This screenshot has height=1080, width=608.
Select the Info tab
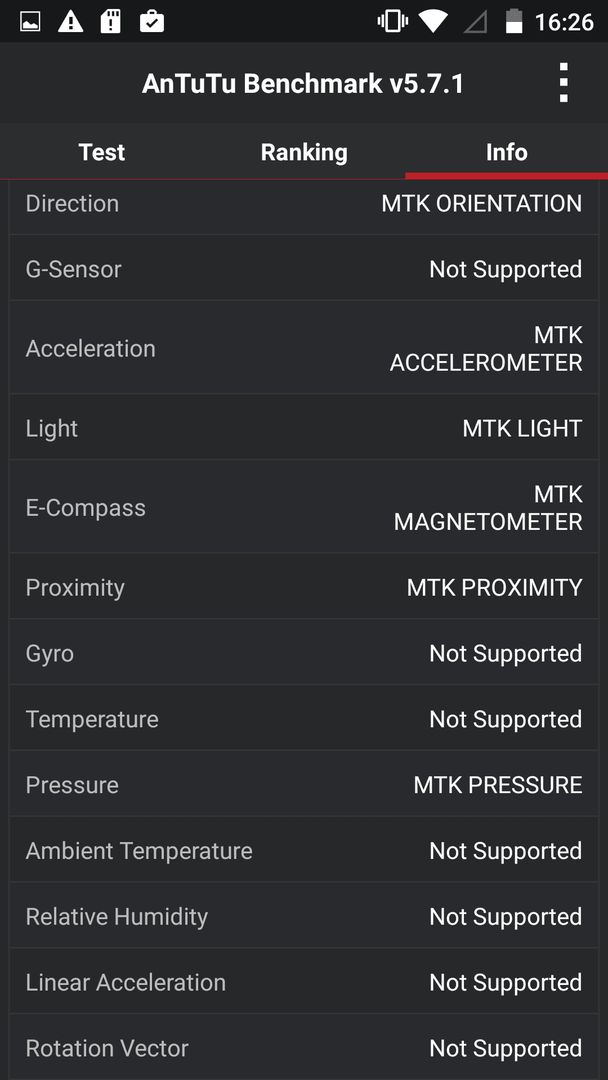(x=507, y=152)
